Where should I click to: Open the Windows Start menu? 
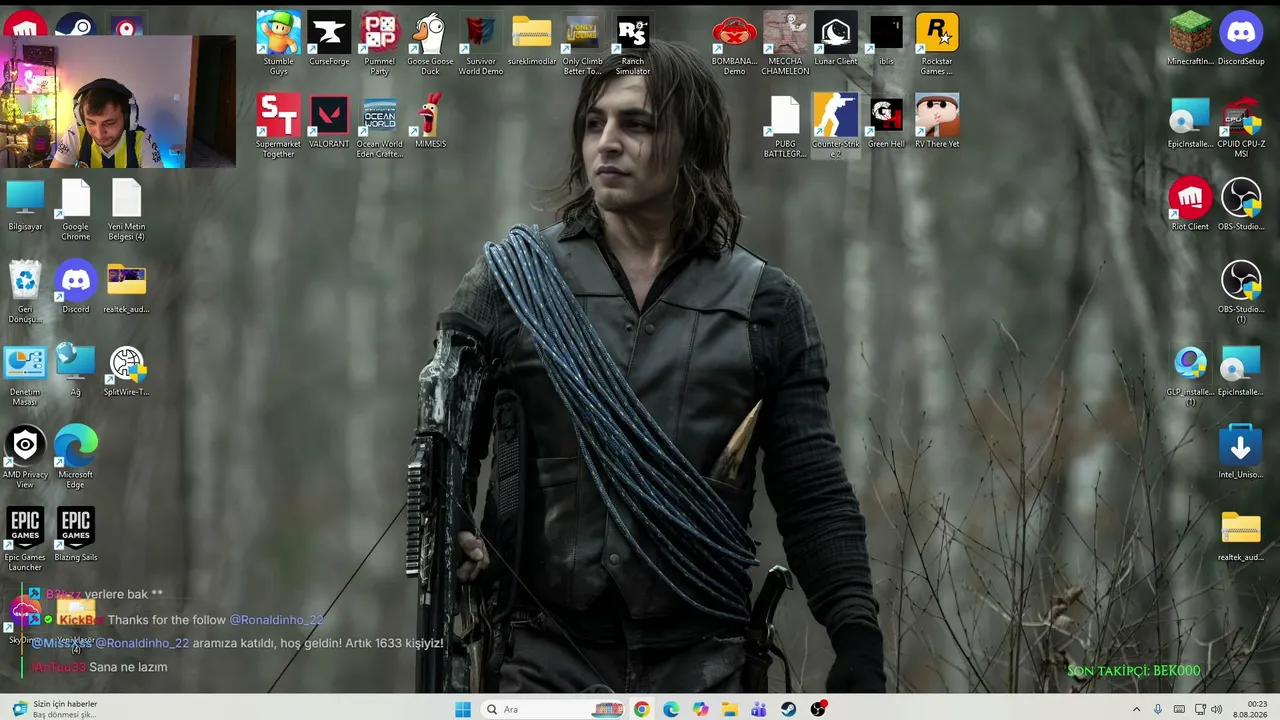(x=463, y=709)
